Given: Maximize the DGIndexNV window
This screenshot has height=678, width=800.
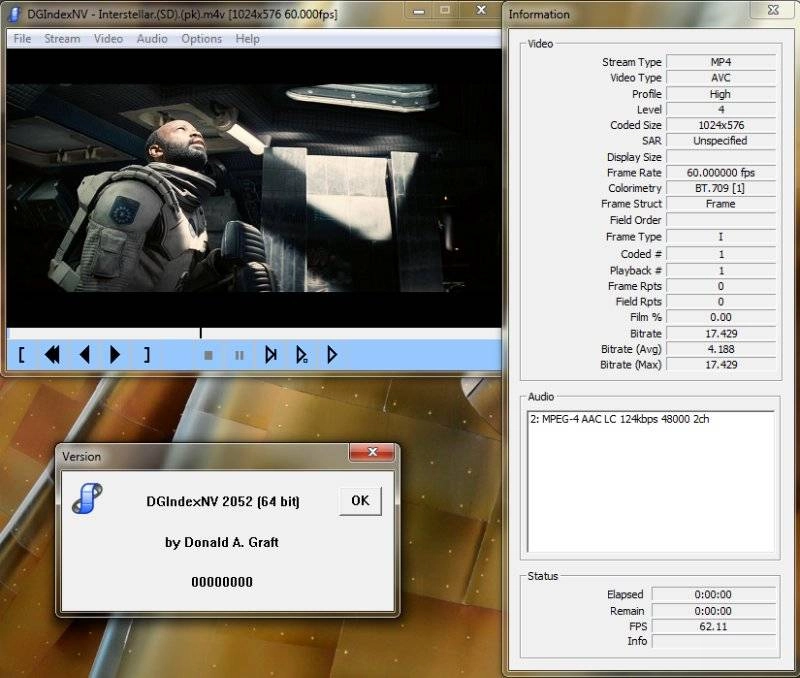Looking at the screenshot, I should pos(445,11).
